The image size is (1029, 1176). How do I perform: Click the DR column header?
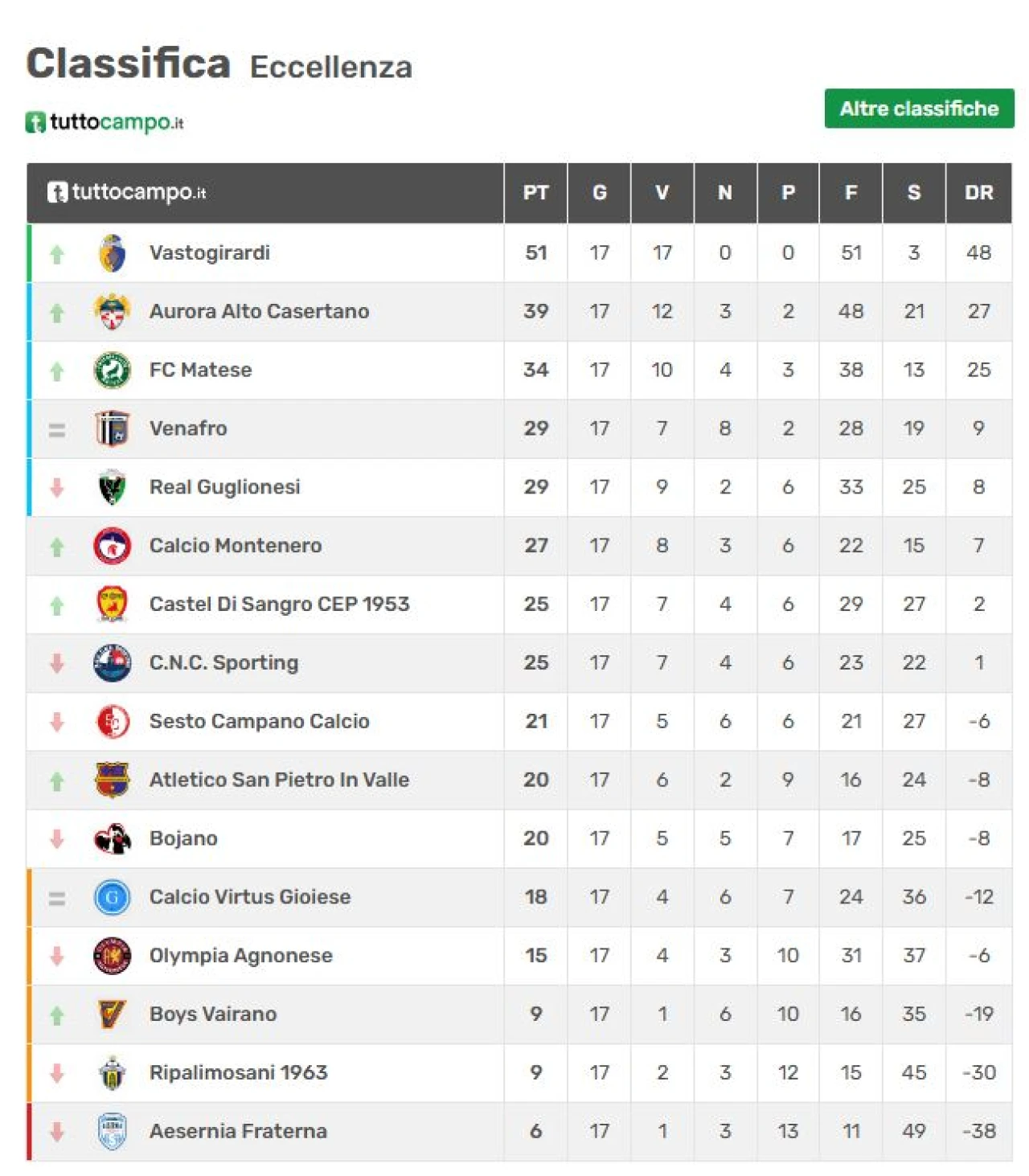point(978,193)
